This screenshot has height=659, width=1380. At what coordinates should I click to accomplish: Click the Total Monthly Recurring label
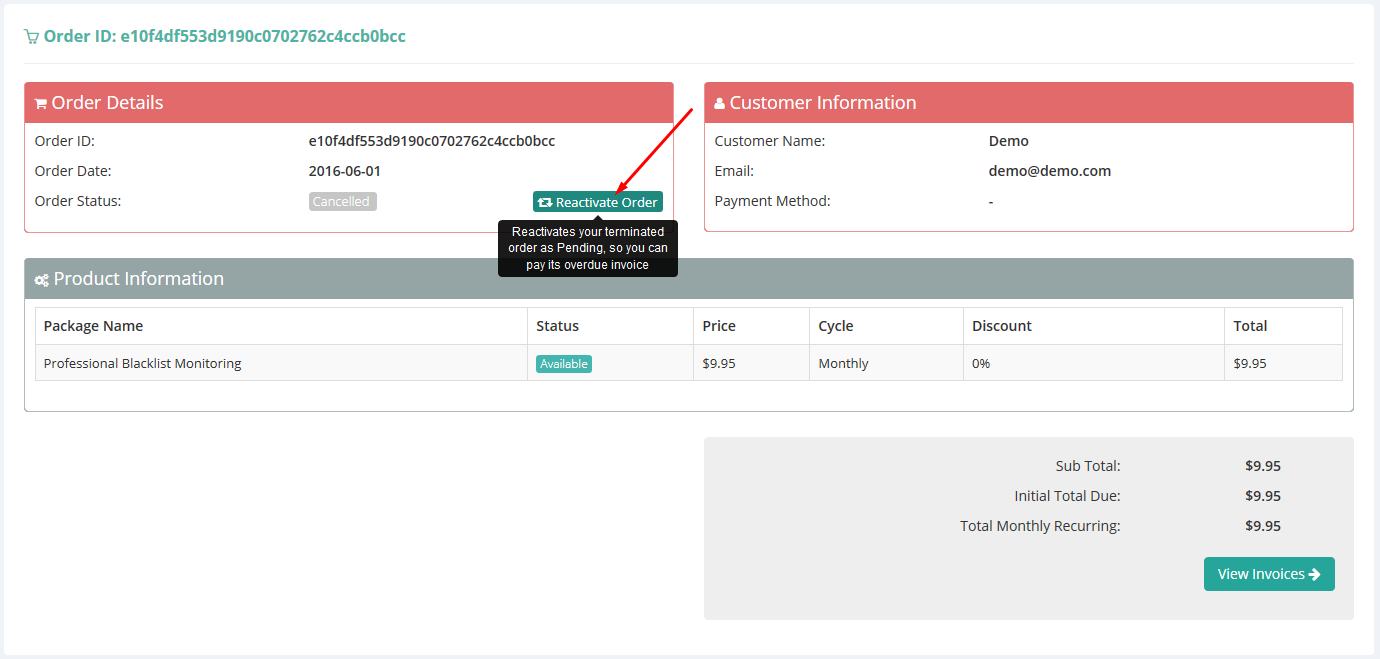point(1040,526)
